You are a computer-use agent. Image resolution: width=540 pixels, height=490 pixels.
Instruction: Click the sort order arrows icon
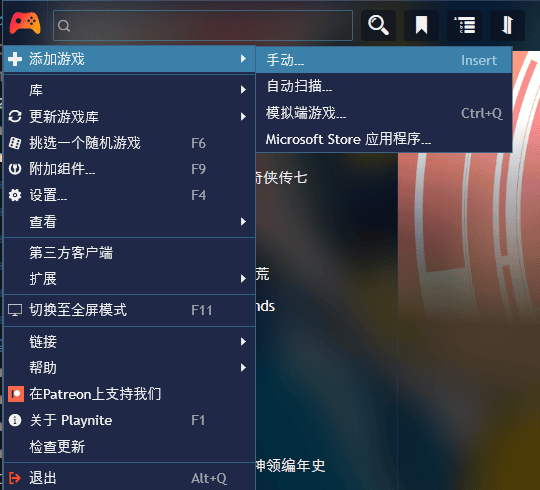507,25
